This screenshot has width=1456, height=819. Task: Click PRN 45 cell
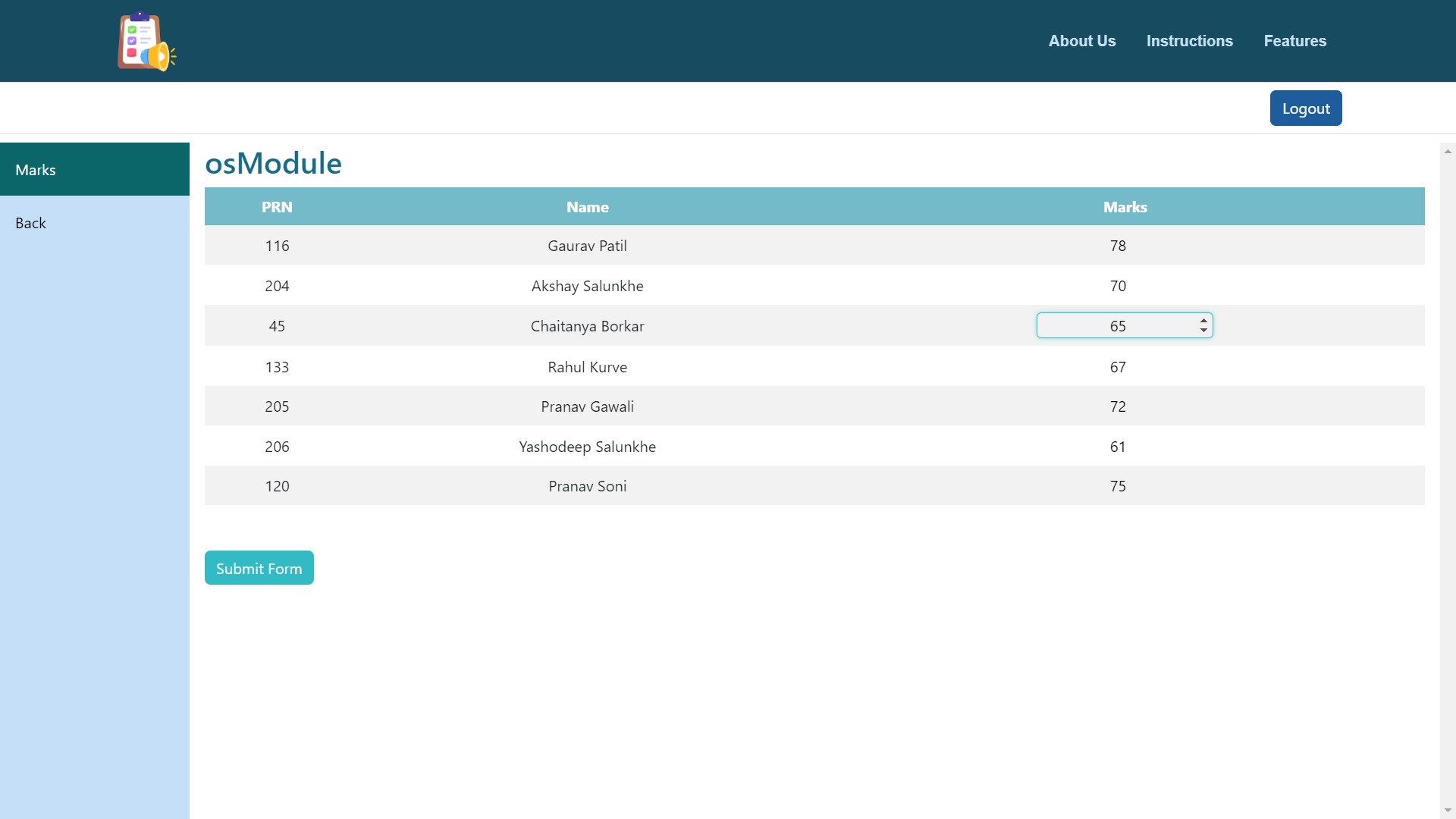coord(277,326)
